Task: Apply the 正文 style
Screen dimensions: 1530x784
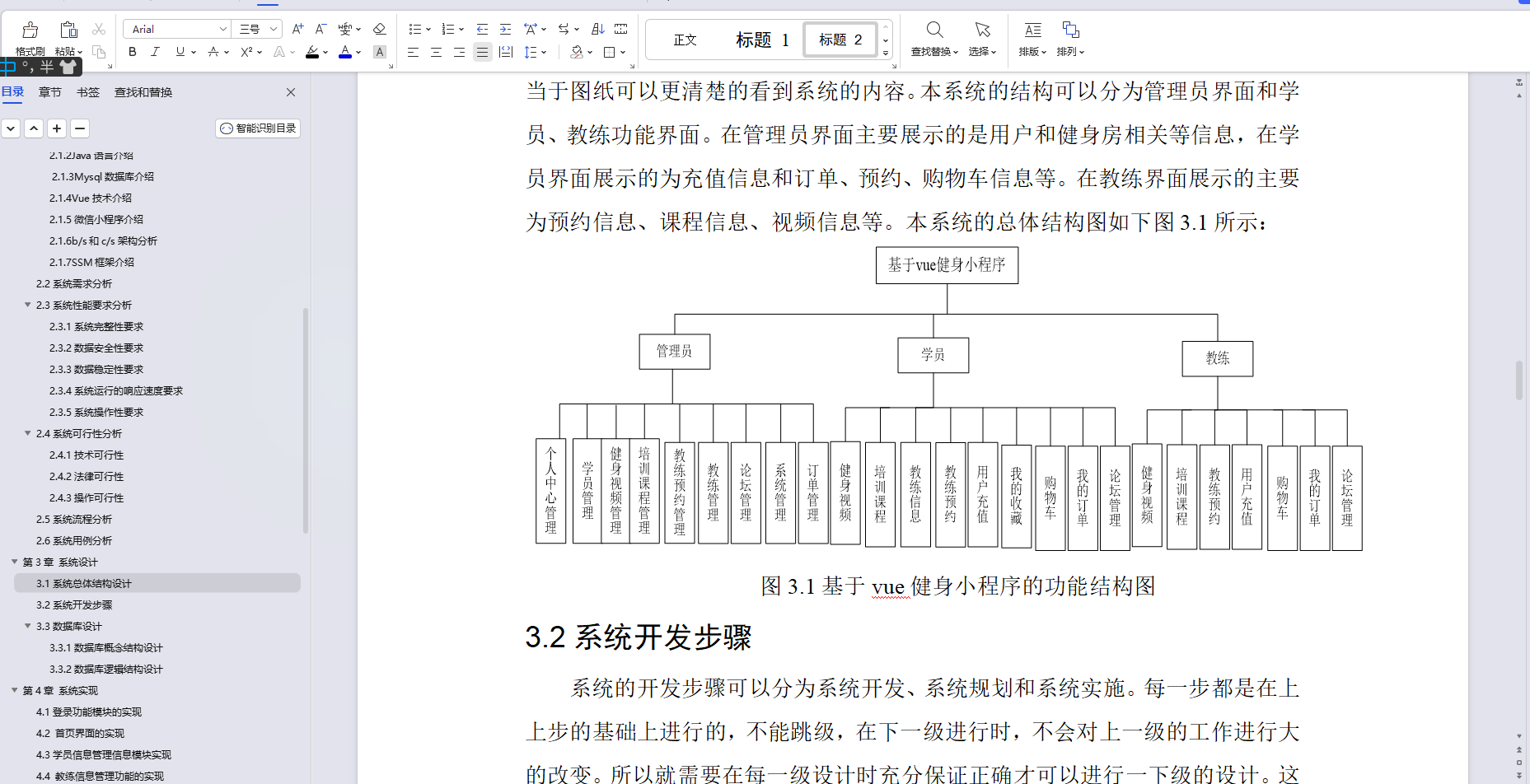Action: pyautogui.click(x=685, y=40)
